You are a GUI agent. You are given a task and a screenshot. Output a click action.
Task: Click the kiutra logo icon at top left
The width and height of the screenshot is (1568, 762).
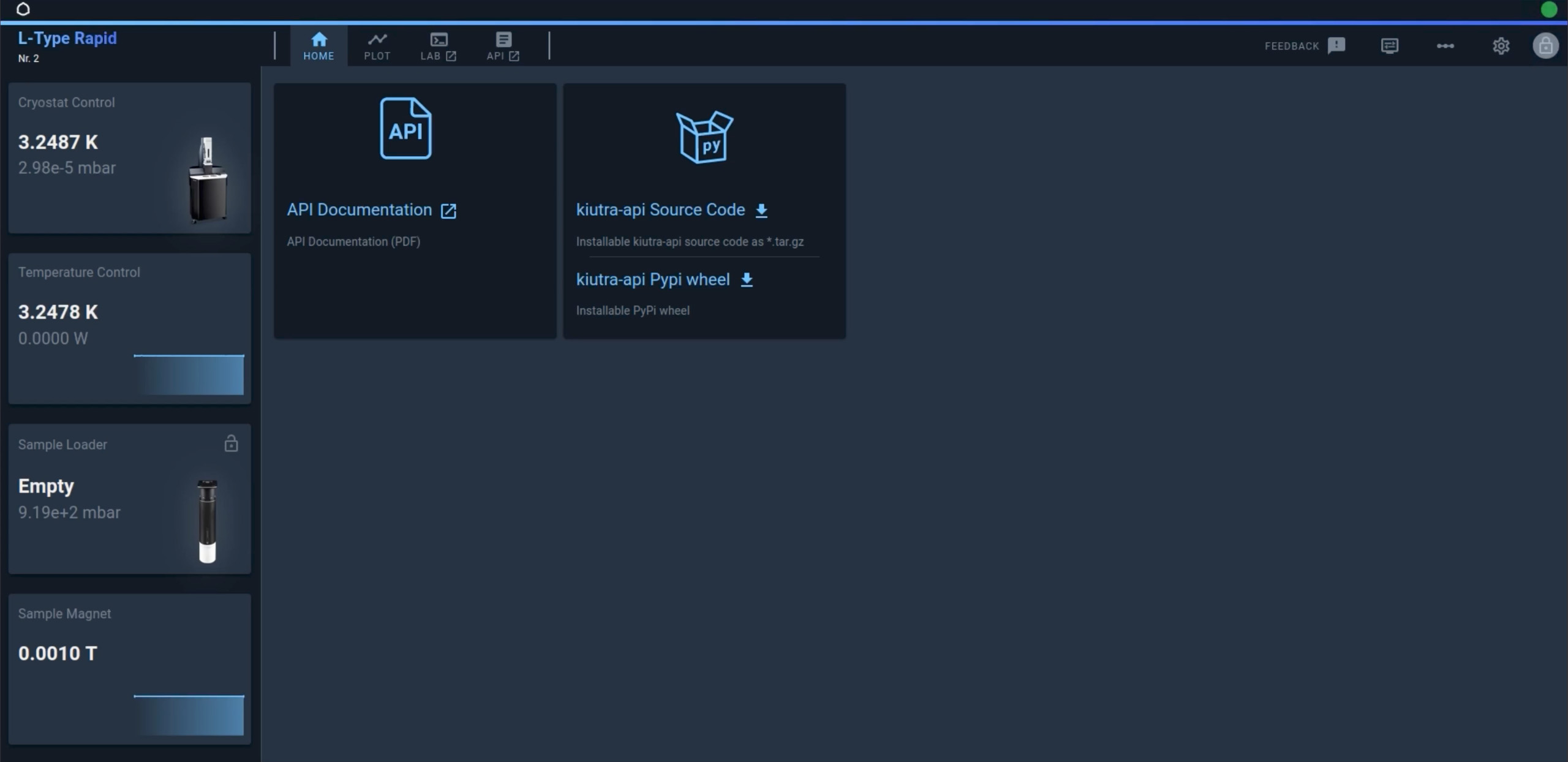pyautogui.click(x=23, y=9)
